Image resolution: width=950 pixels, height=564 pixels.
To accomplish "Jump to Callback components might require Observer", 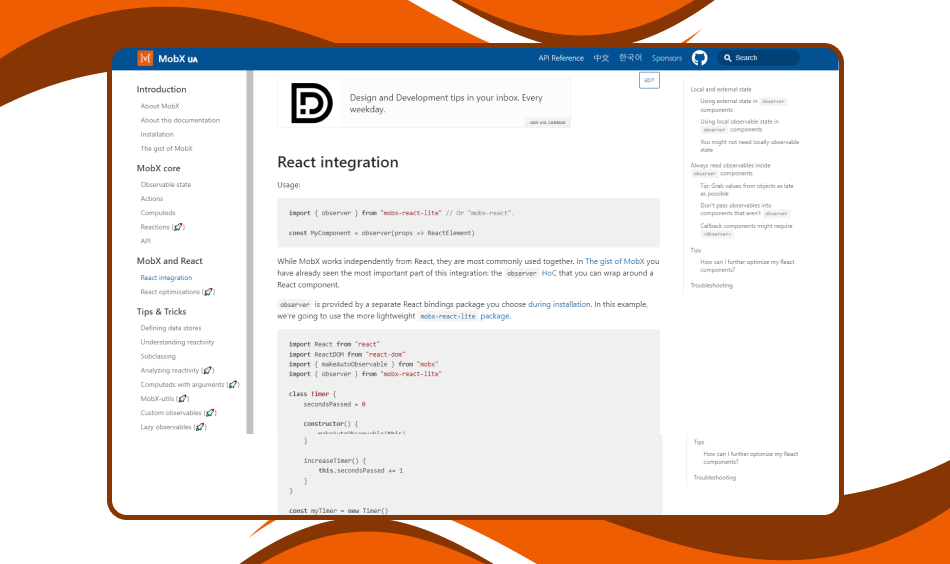I will pos(746,230).
